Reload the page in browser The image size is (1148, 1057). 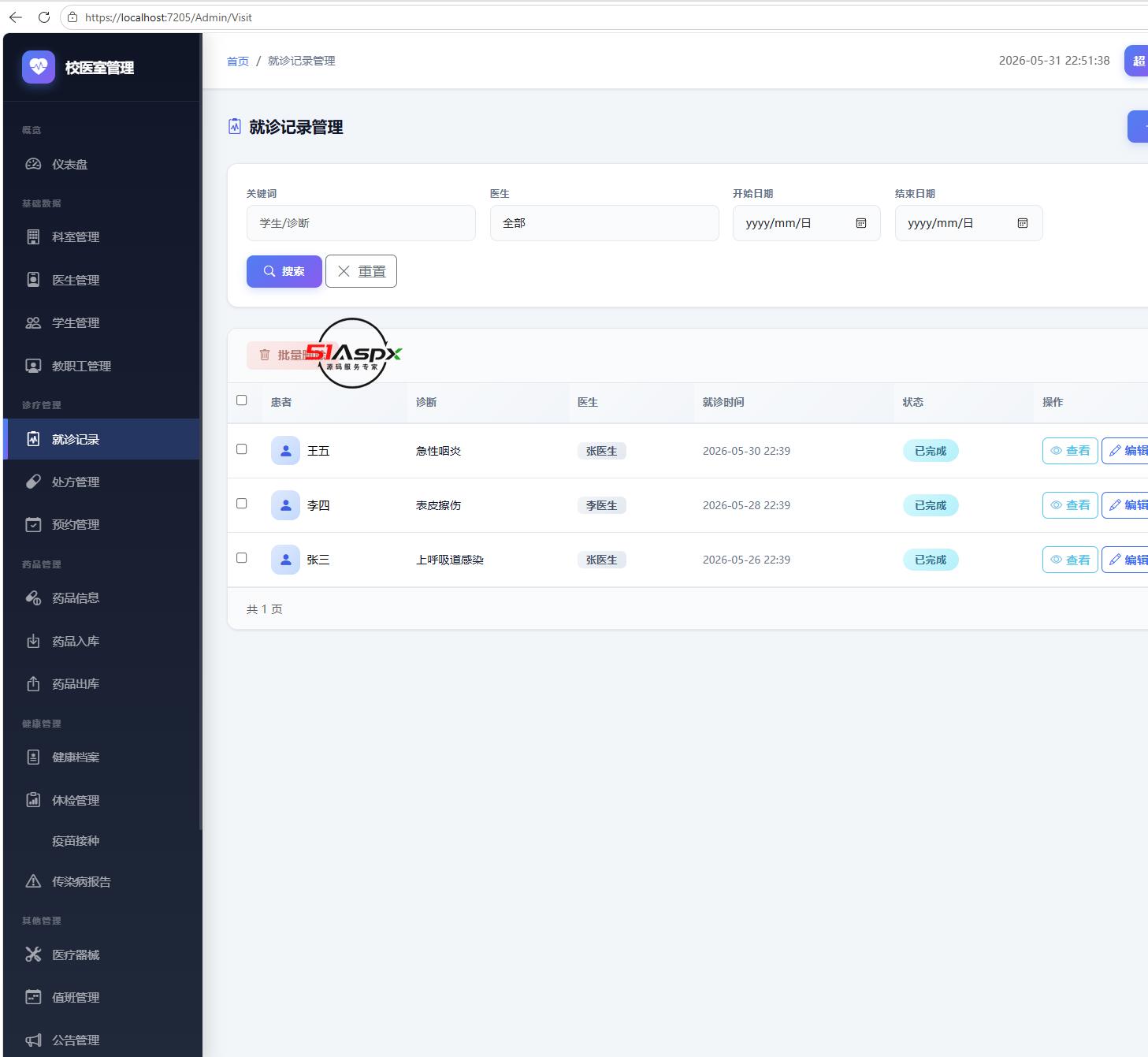44,17
